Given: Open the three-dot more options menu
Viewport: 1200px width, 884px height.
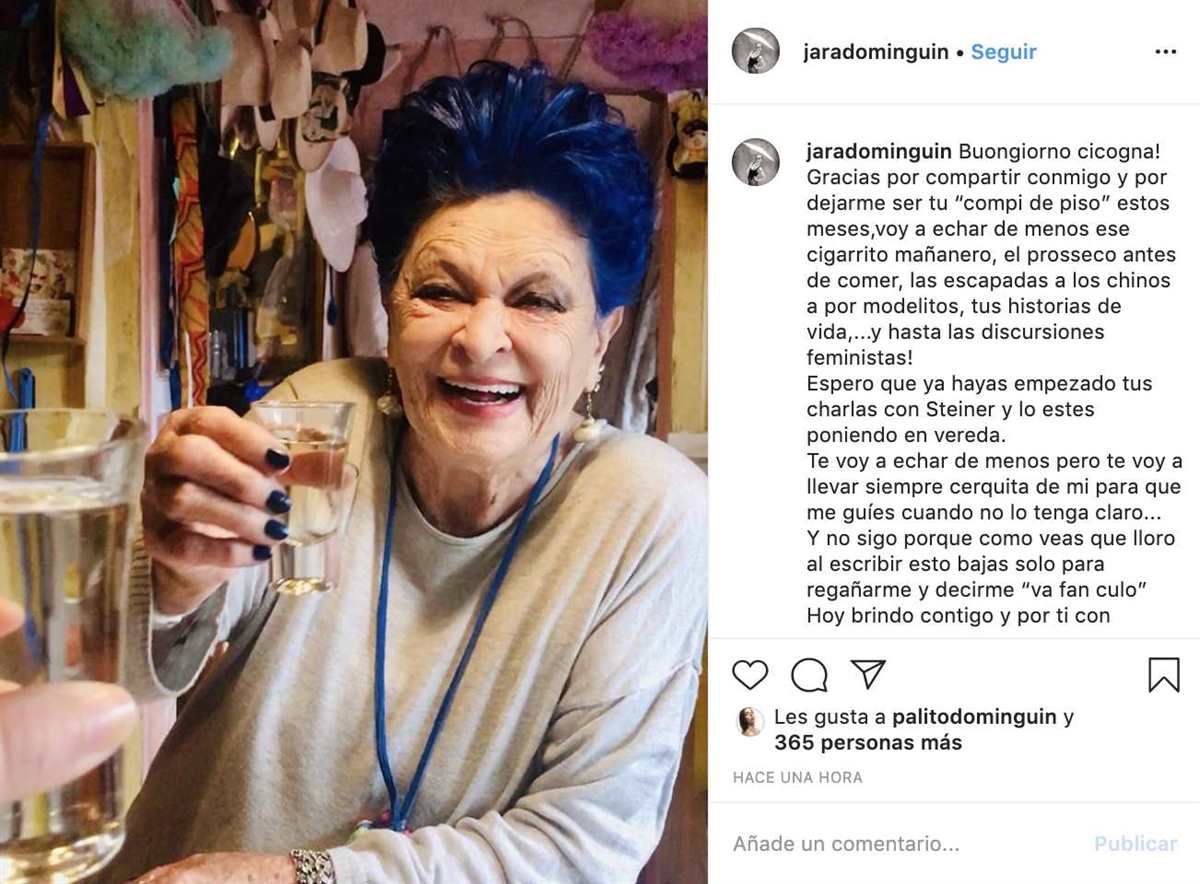Looking at the screenshot, I should coord(1166,52).
